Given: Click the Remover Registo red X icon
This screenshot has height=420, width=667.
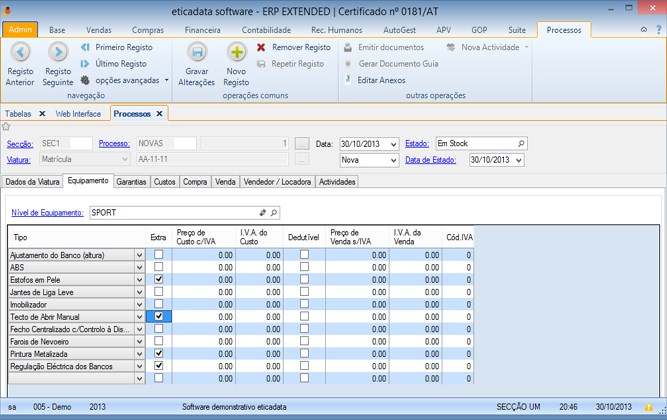Looking at the screenshot, I should (x=262, y=47).
